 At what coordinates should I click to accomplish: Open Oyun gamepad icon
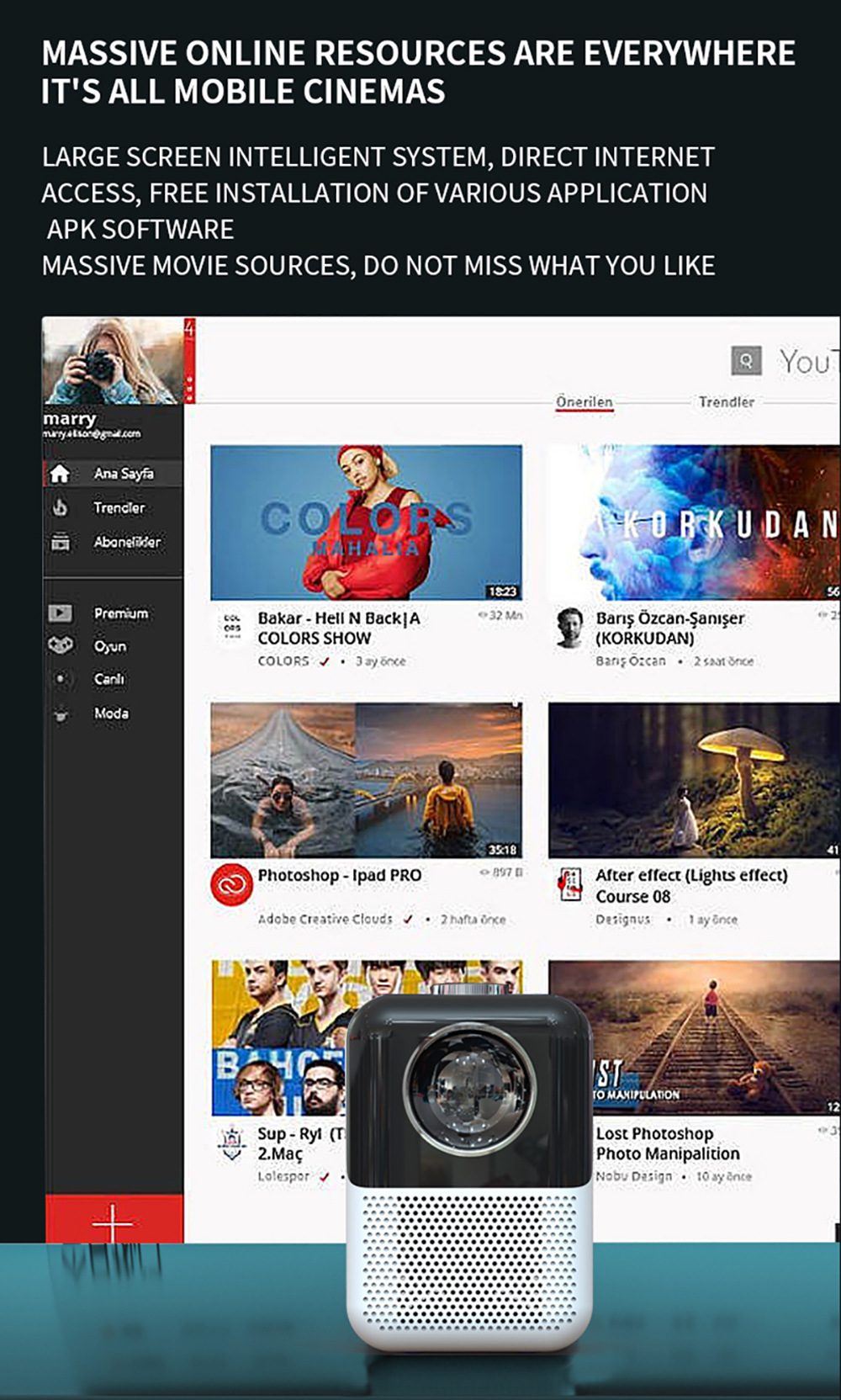(x=60, y=646)
